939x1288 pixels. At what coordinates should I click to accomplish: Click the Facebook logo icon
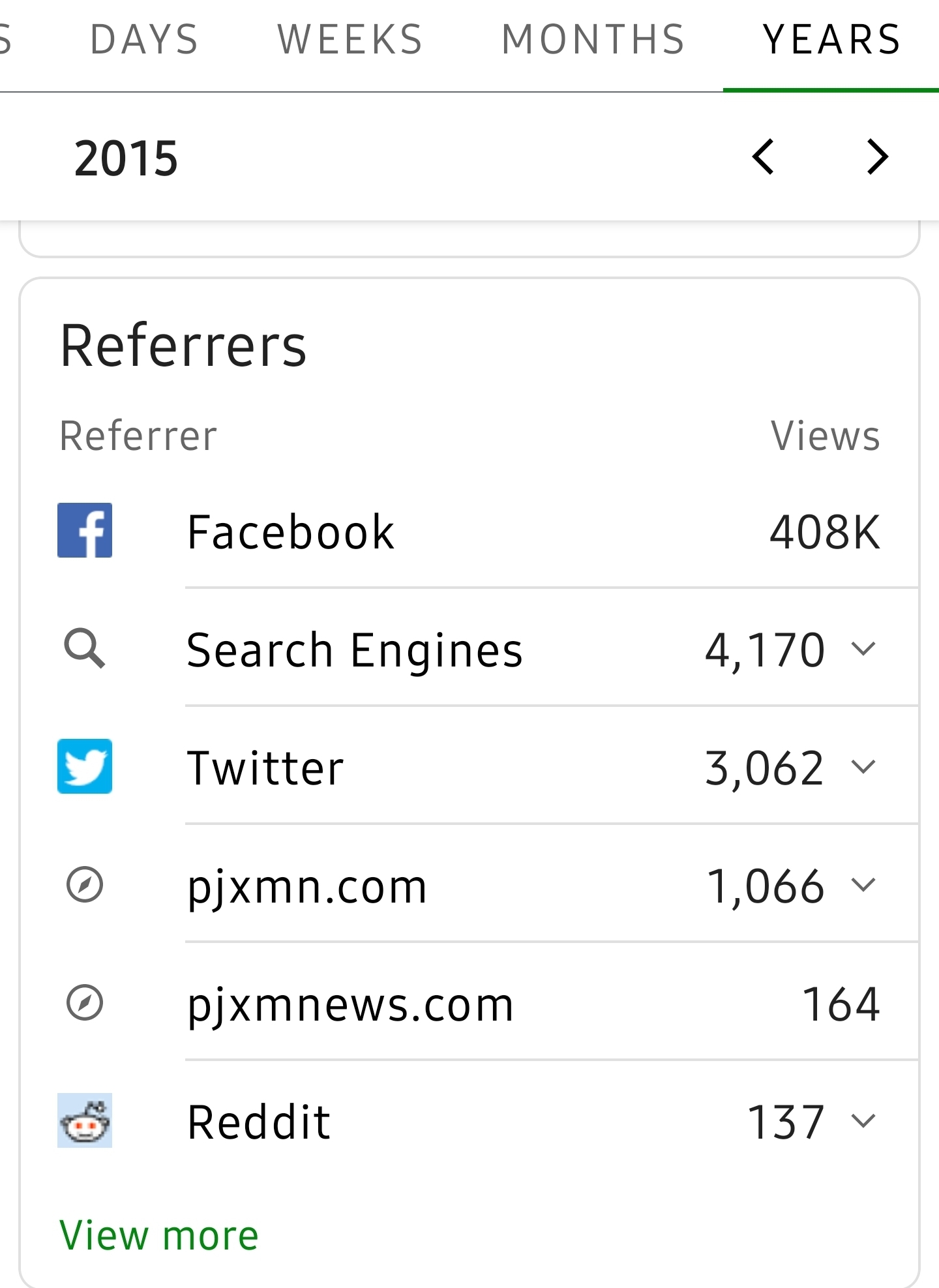pos(85,530)
